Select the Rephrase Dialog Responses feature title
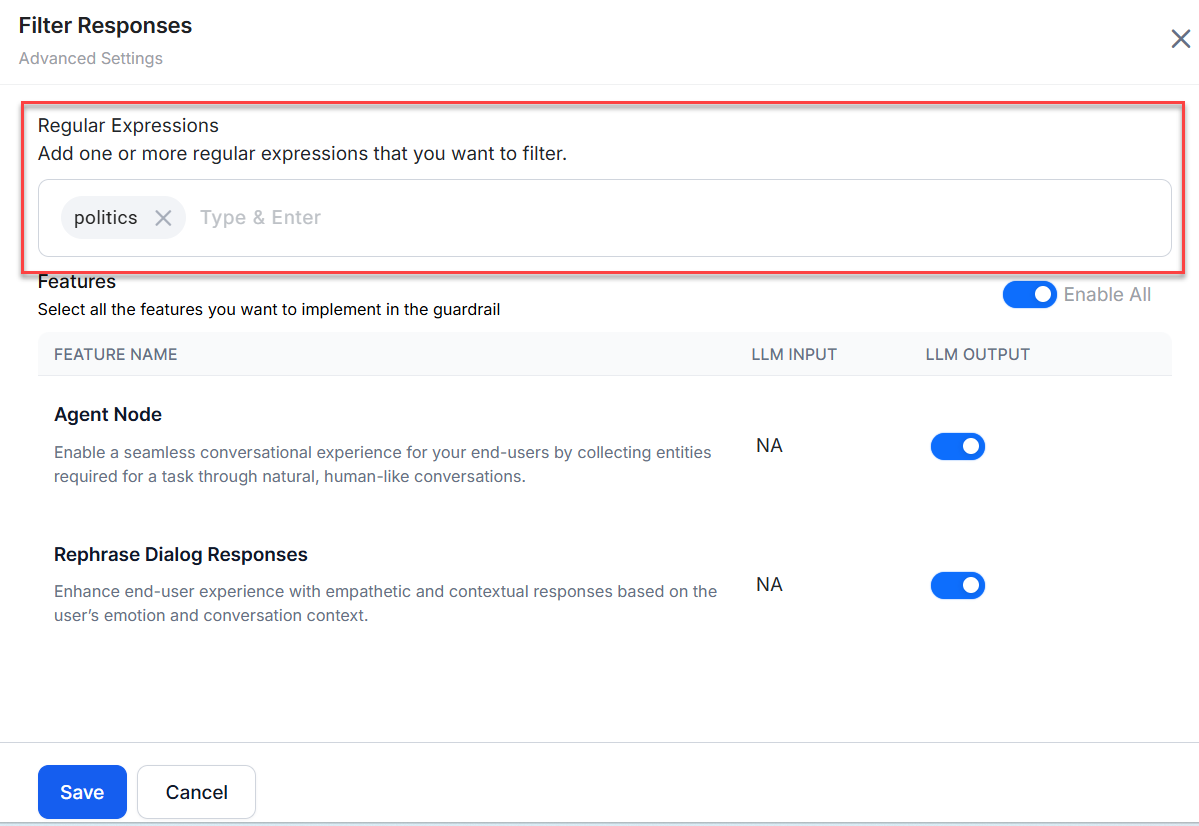 [x=181, y=554]
